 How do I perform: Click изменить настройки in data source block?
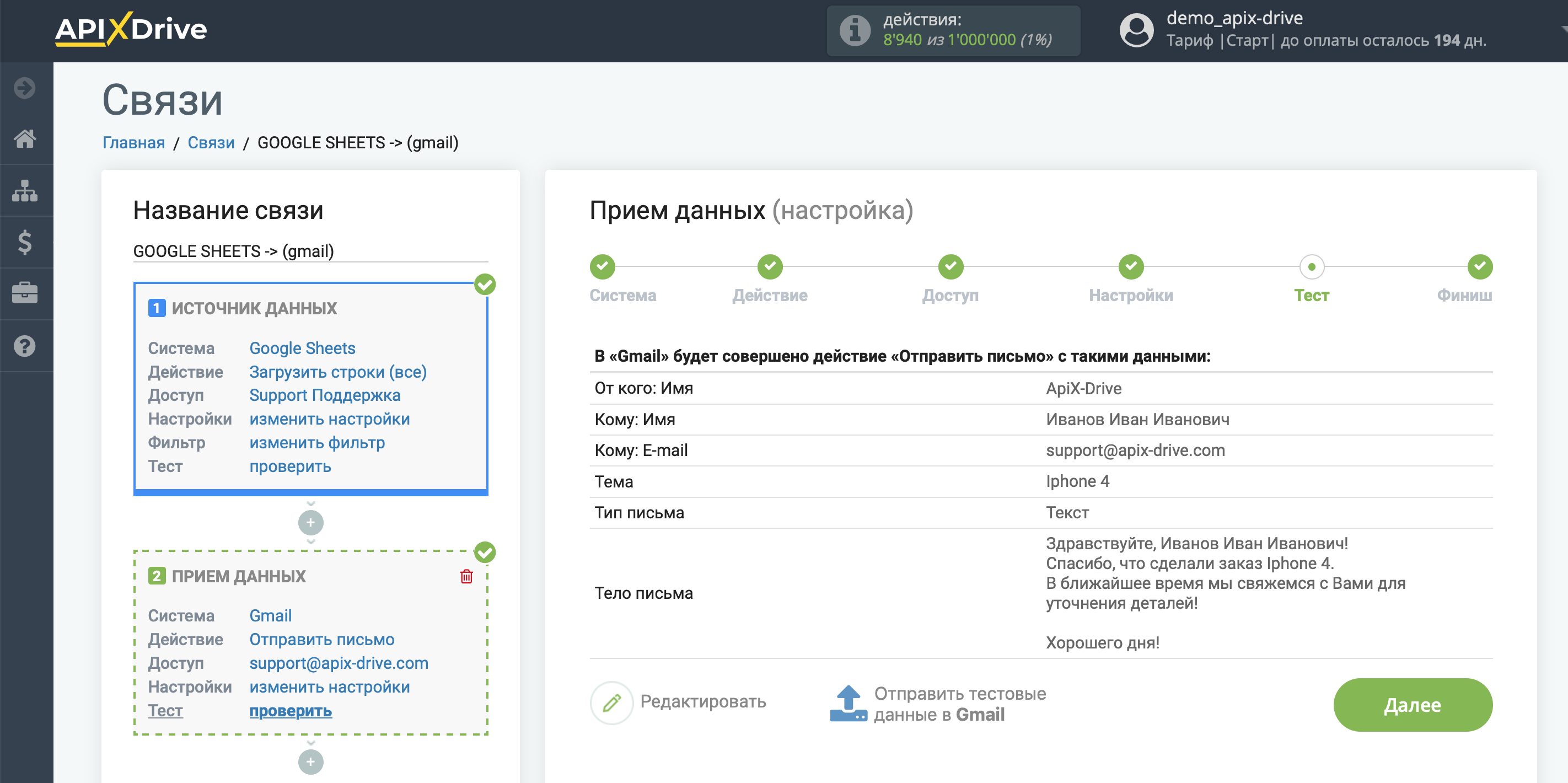[329, 419]
